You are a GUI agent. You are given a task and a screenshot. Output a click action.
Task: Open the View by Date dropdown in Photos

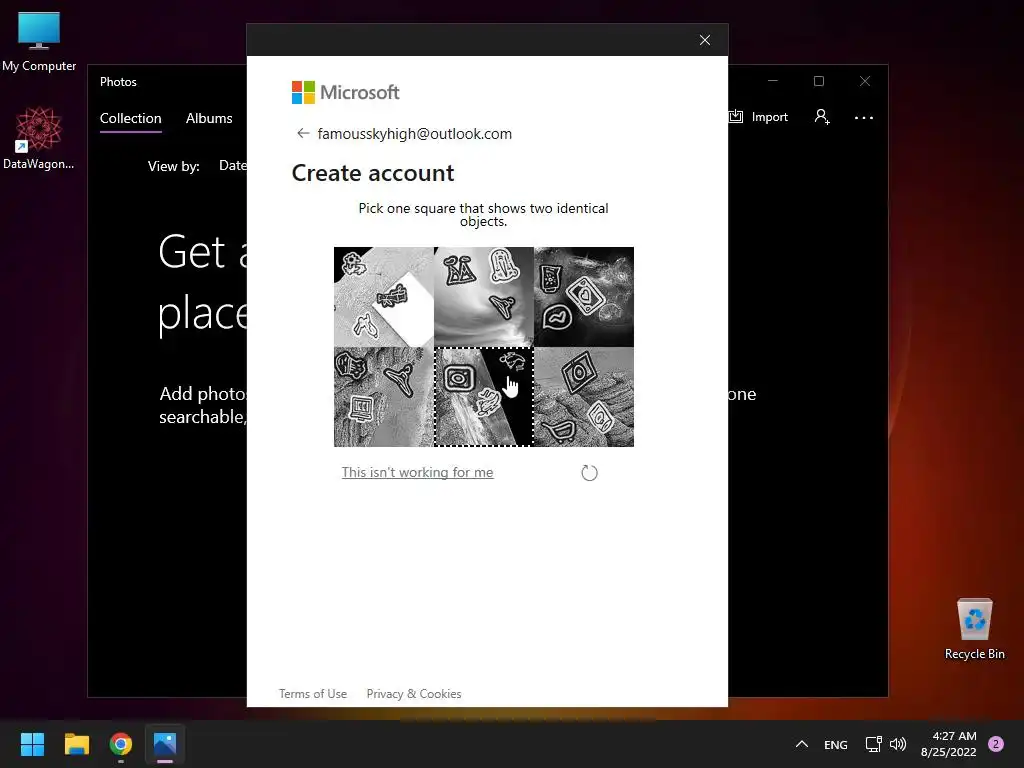coord(232,166)
